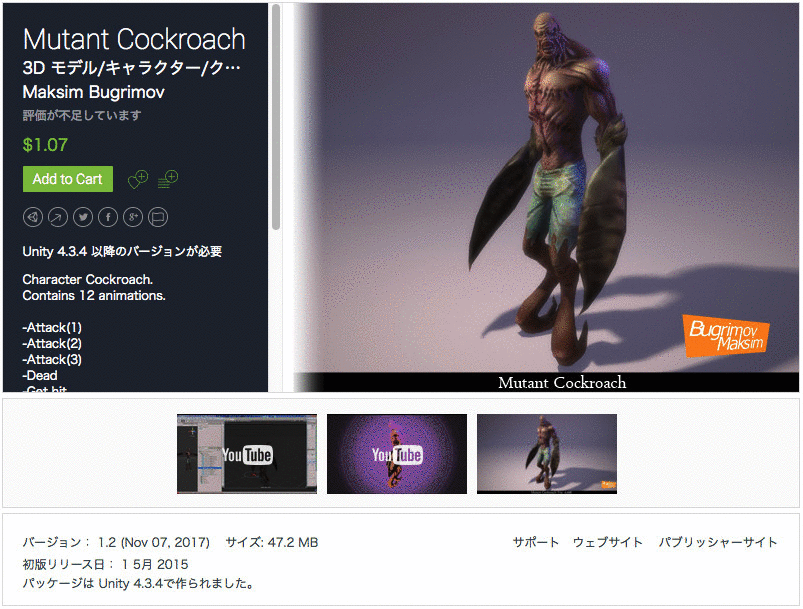Share on Facebook via f icon

click(x=108, y=217)
